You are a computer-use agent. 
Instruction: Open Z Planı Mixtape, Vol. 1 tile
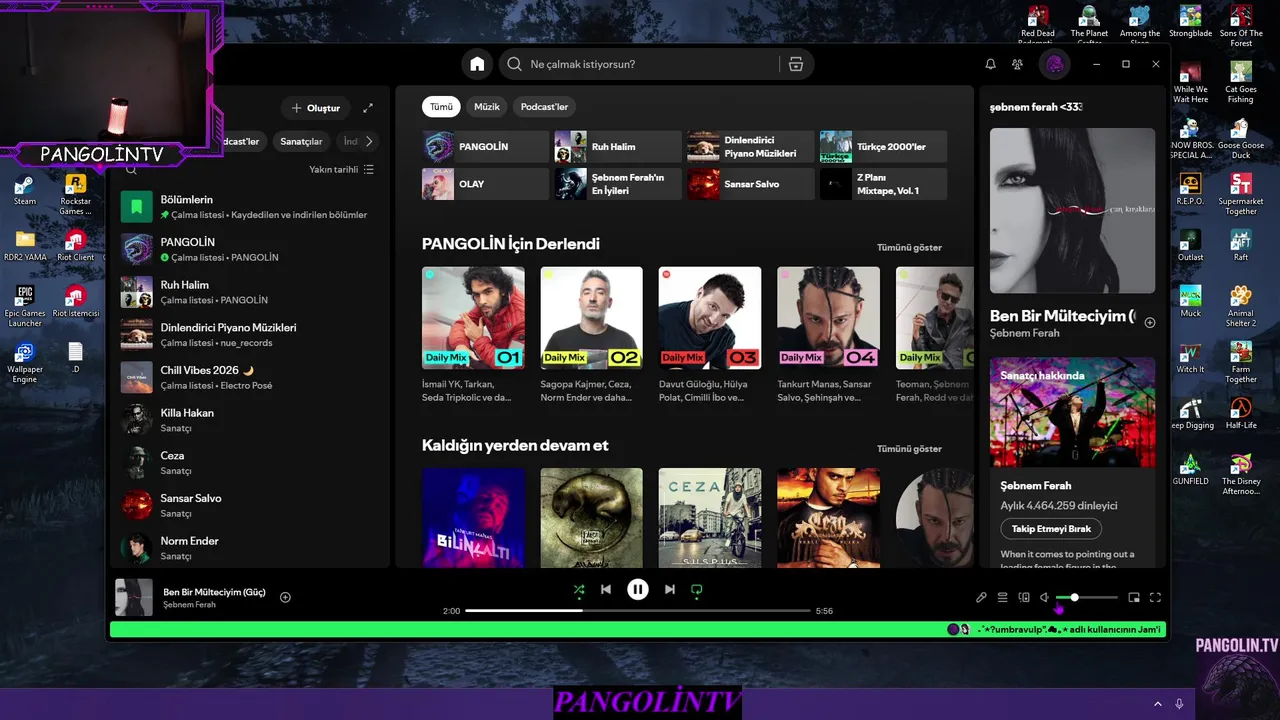[883, 184]
